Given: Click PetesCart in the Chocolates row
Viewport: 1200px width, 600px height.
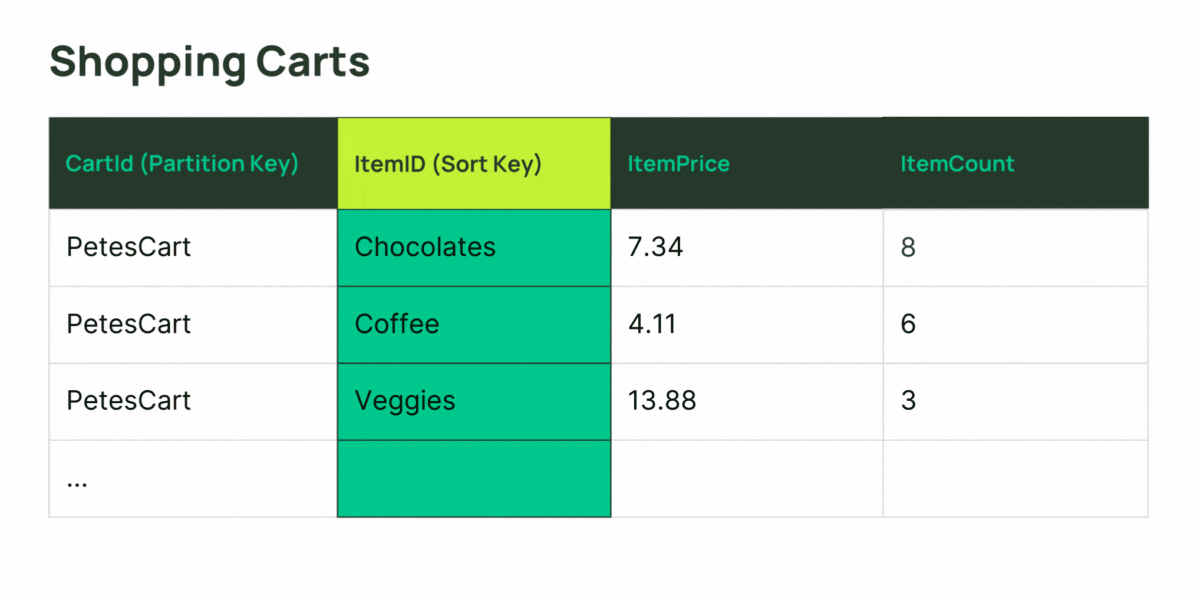Looking at the screenshot, I should click(x=193, y=248).
